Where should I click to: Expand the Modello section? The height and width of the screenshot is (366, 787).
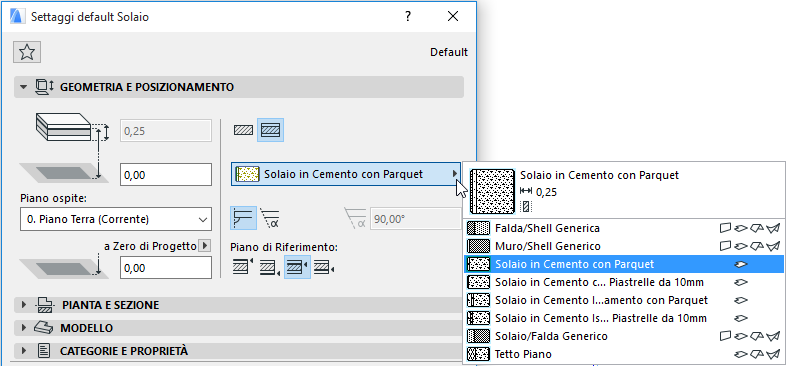(23, 328)
